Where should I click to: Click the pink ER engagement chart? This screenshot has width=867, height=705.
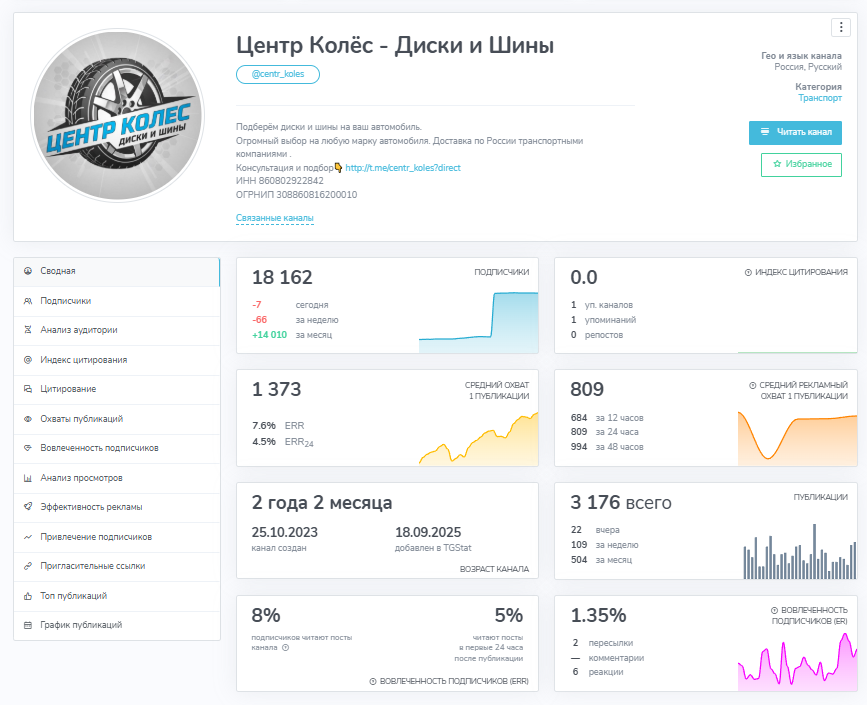pyautogui.click(x=797, y=662)
